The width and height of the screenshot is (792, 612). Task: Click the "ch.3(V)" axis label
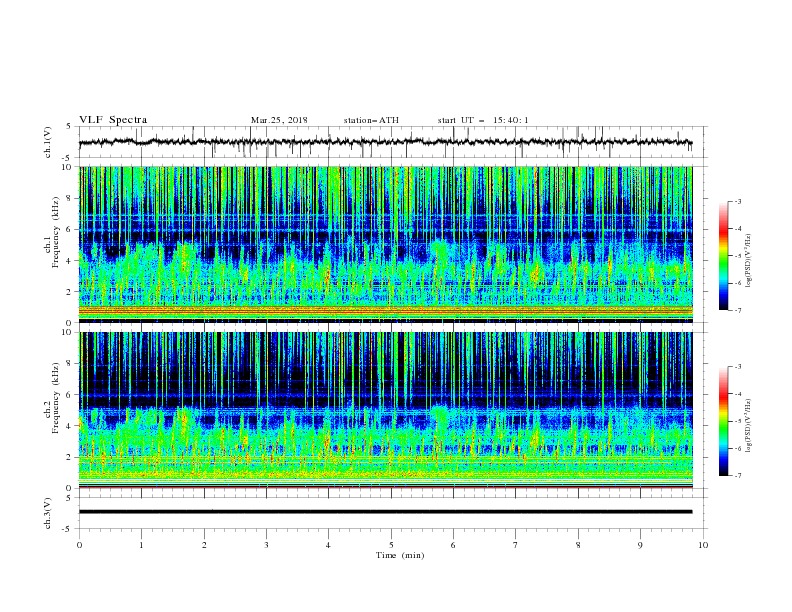pyautogui.click(x=48, y=513)
